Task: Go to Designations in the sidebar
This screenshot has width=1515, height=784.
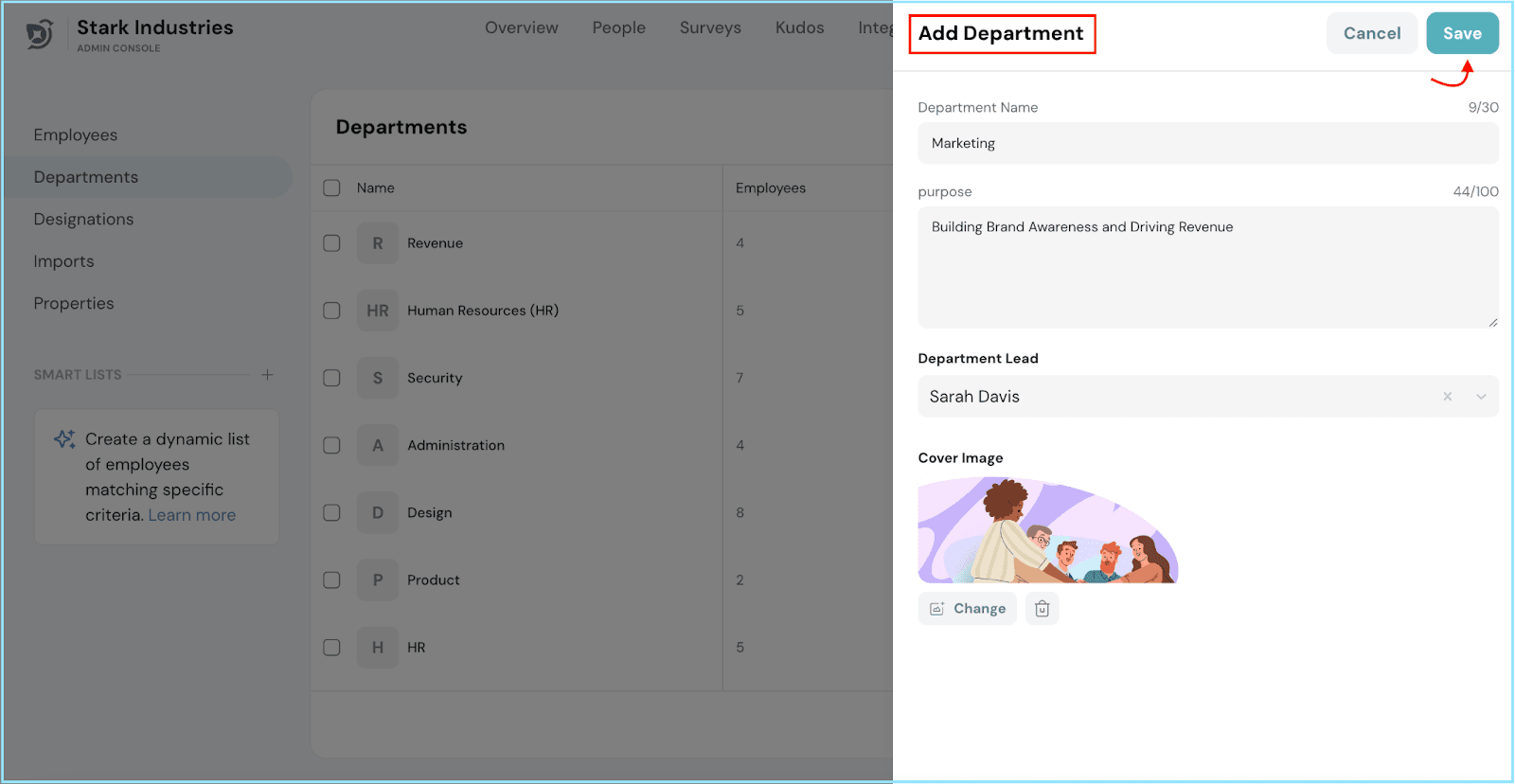Action: coord(83,220)
